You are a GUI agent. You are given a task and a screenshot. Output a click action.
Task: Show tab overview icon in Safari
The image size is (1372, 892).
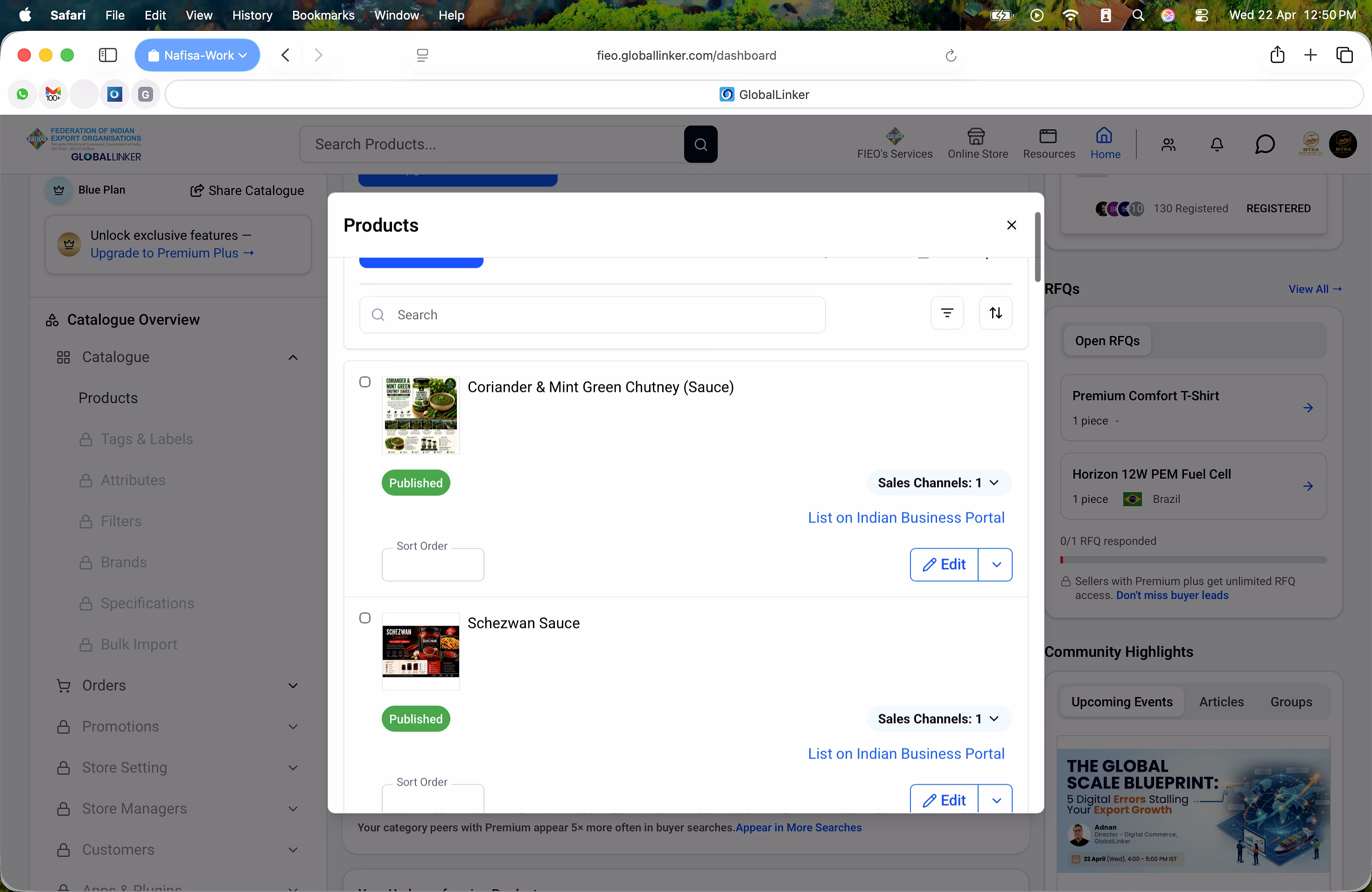click(1344, 55)
